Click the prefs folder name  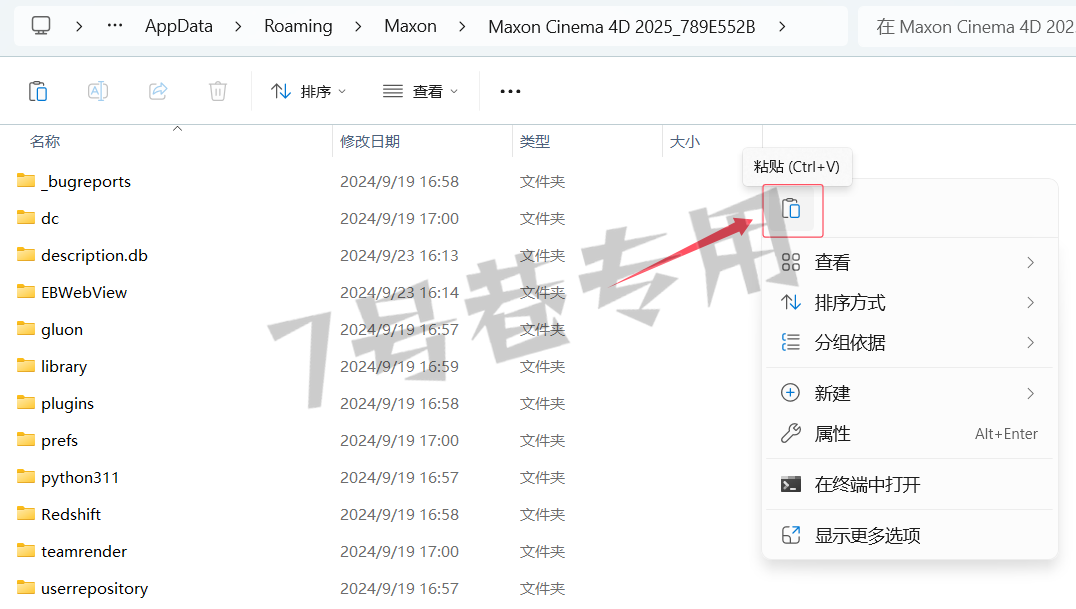click(x=59, y=441)
